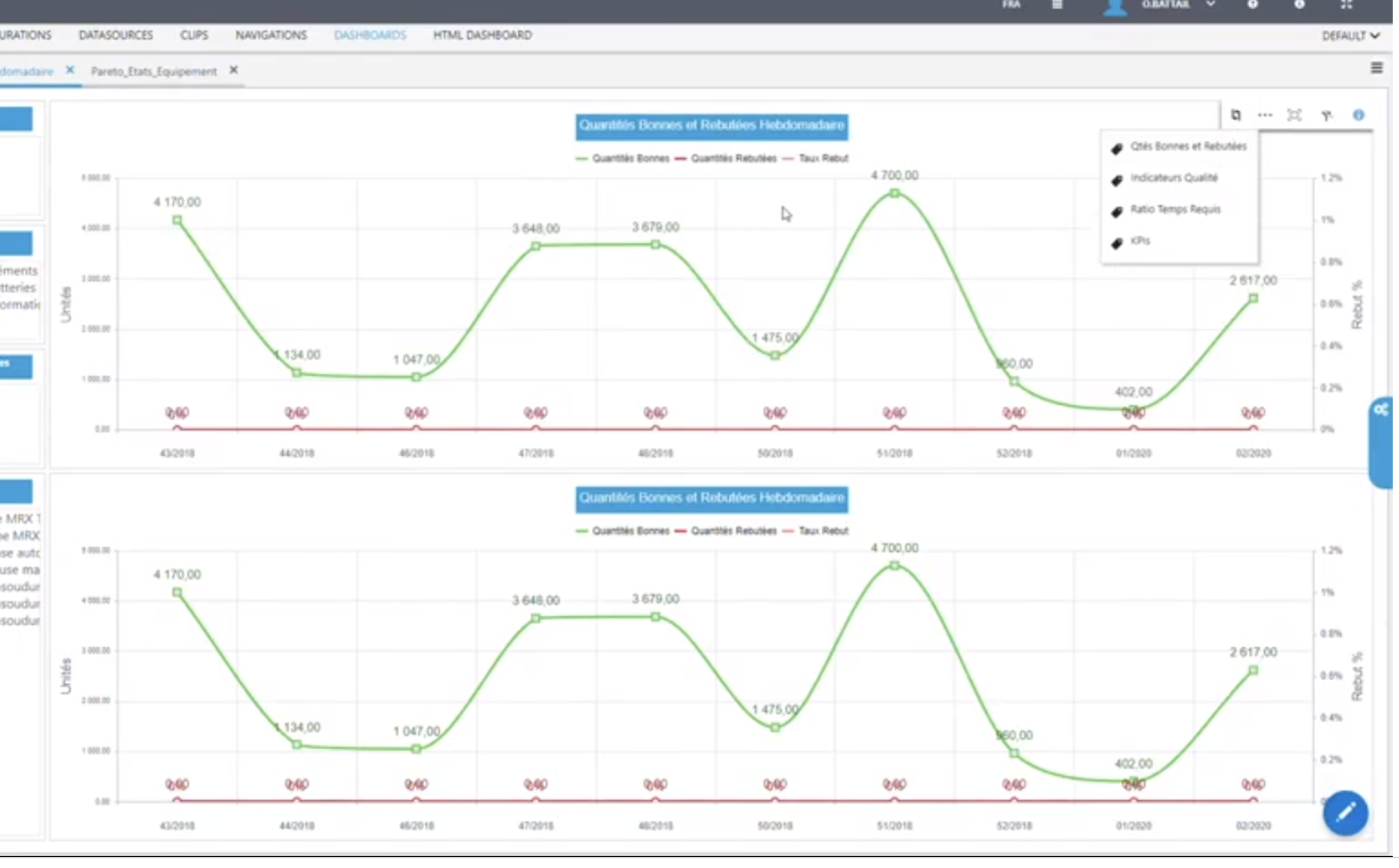The width and height of the screenshot is (1399, 868).
Task: Expand the DEFAULT dropdown
Action: (x=1349, y=36)
